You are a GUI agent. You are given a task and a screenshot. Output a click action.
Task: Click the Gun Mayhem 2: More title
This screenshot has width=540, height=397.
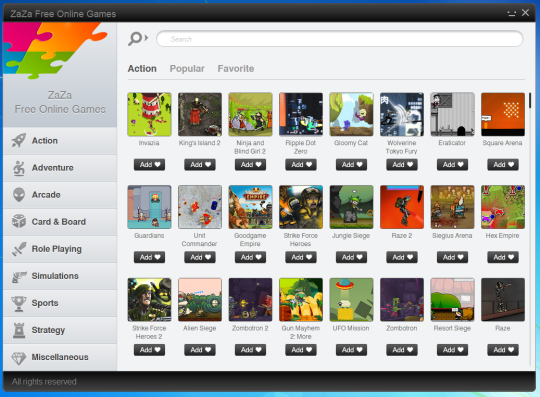coord(301,332)
